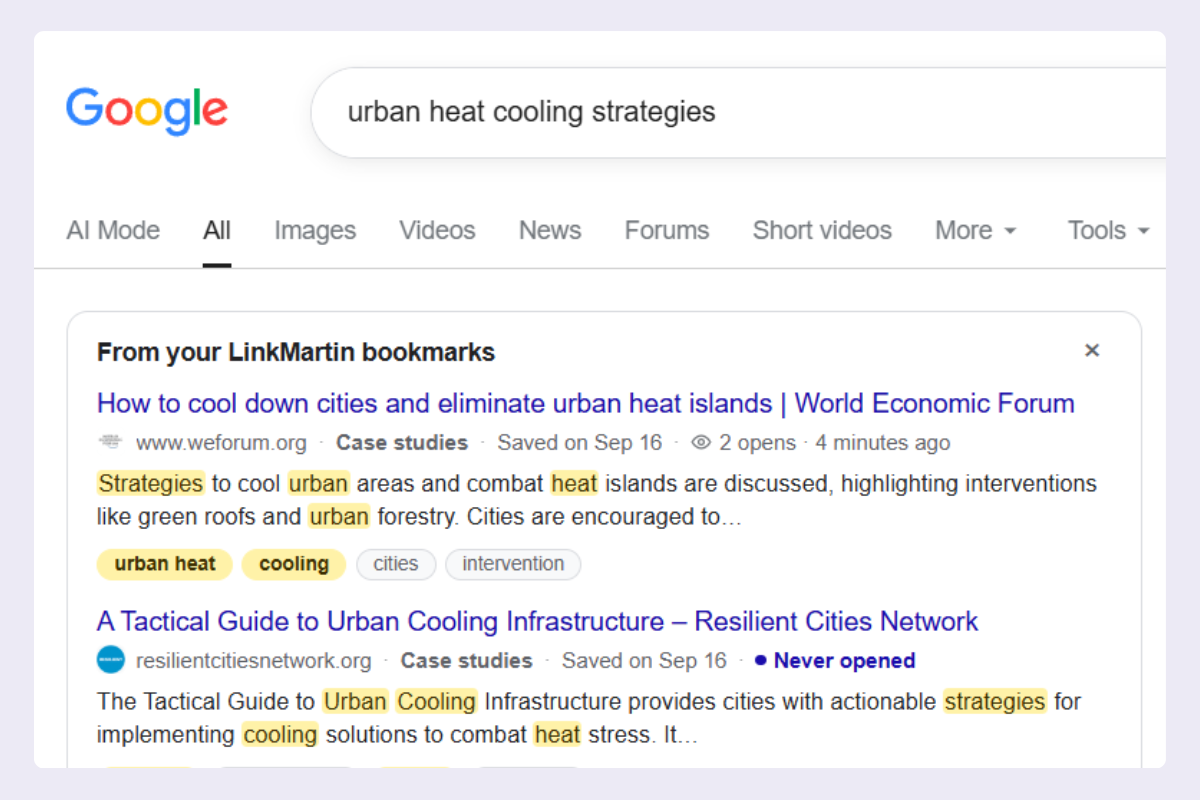Click the highlighted word Strategies in first snippet
This screenshot has width=1200, height=800.
point(151,484)
